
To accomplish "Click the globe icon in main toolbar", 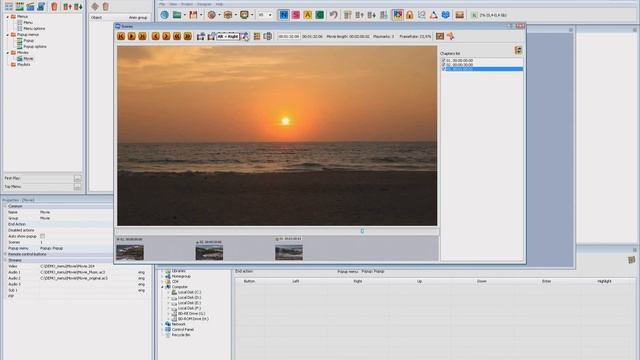I will [x=164, y=15].
